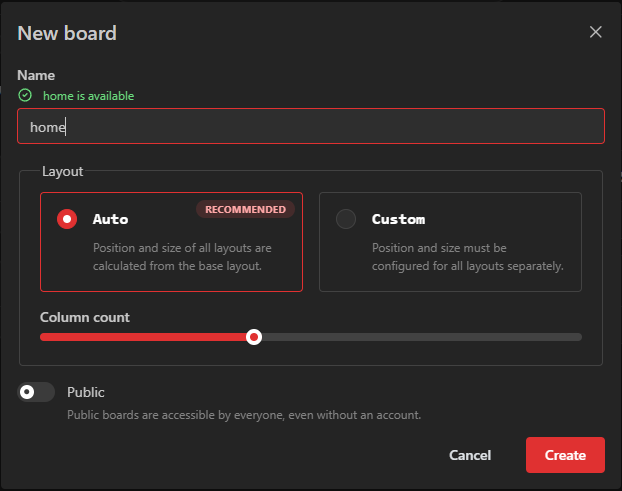Click the Public label text
Screen dimensions: 622x491
[x=86, y=392]
